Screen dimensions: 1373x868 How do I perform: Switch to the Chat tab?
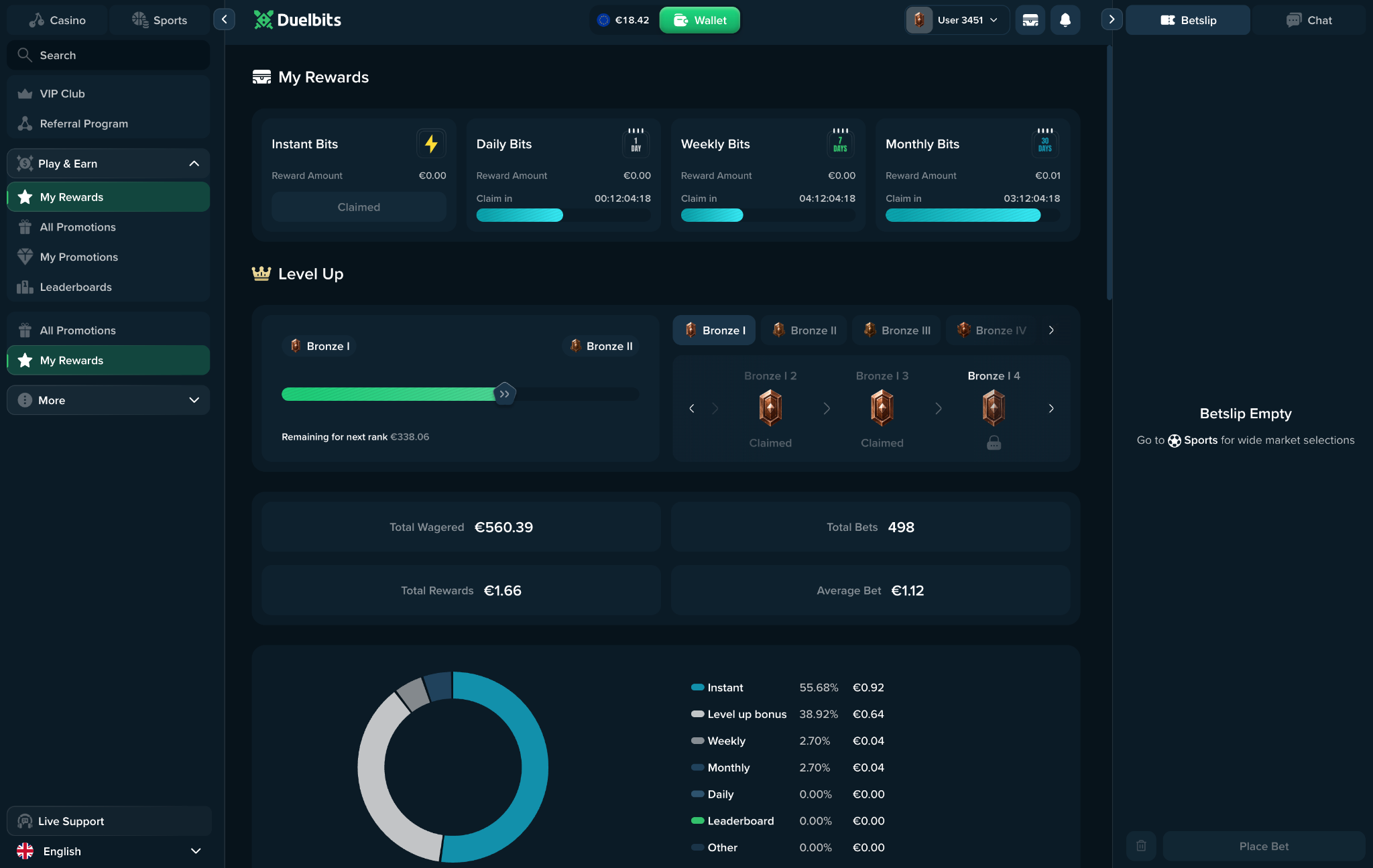[x=1309, y=20]
